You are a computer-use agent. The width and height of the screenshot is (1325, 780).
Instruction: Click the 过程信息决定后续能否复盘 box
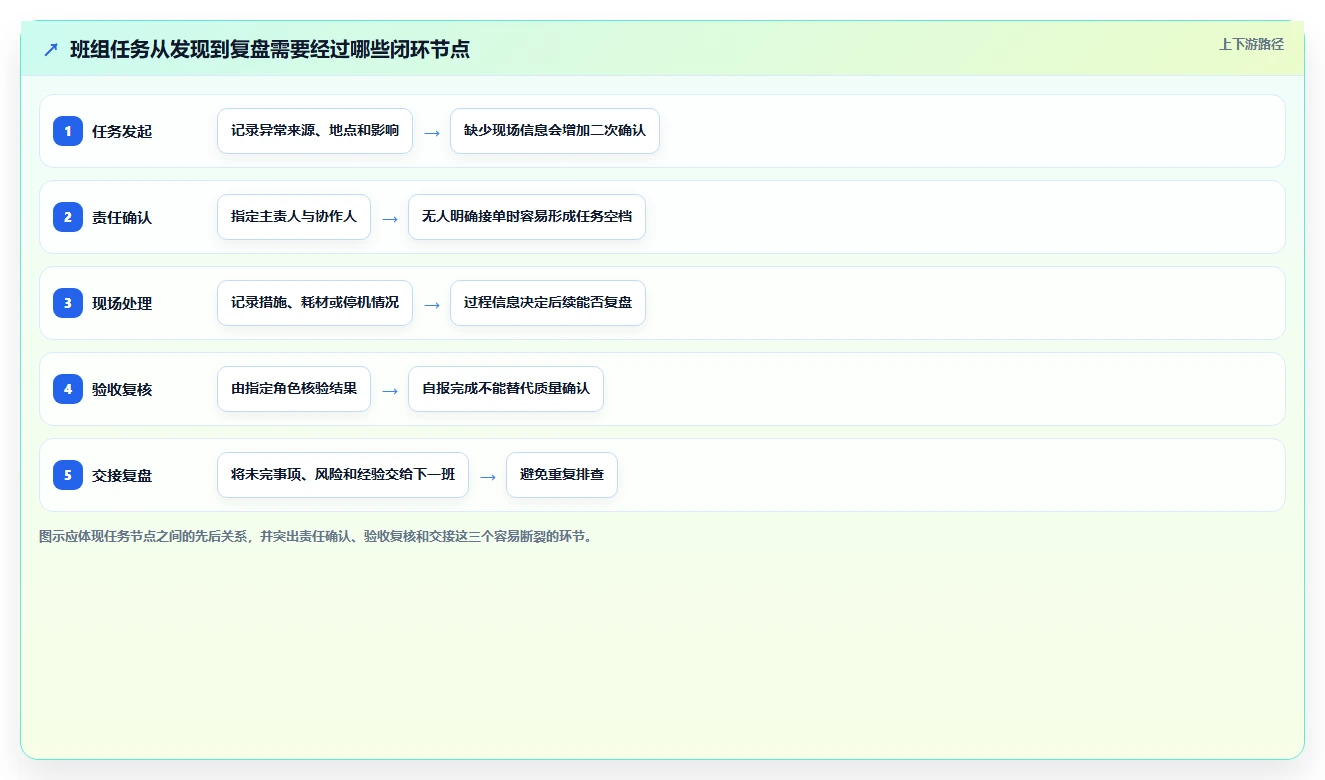[x=548, y=303]
